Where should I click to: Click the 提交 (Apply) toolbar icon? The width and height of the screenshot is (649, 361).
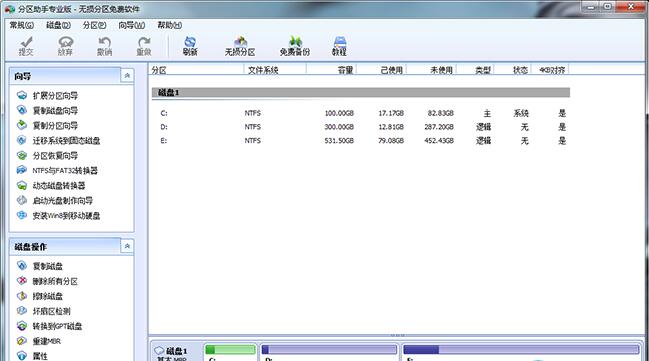(x=26, y=46)
